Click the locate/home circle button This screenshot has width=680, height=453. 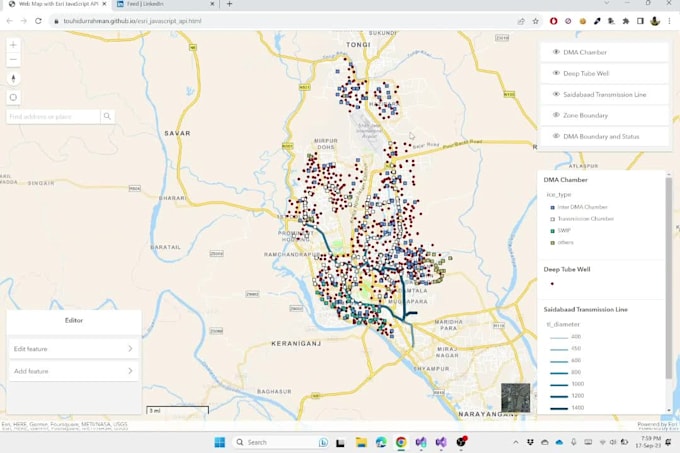(x=13, y=97)
